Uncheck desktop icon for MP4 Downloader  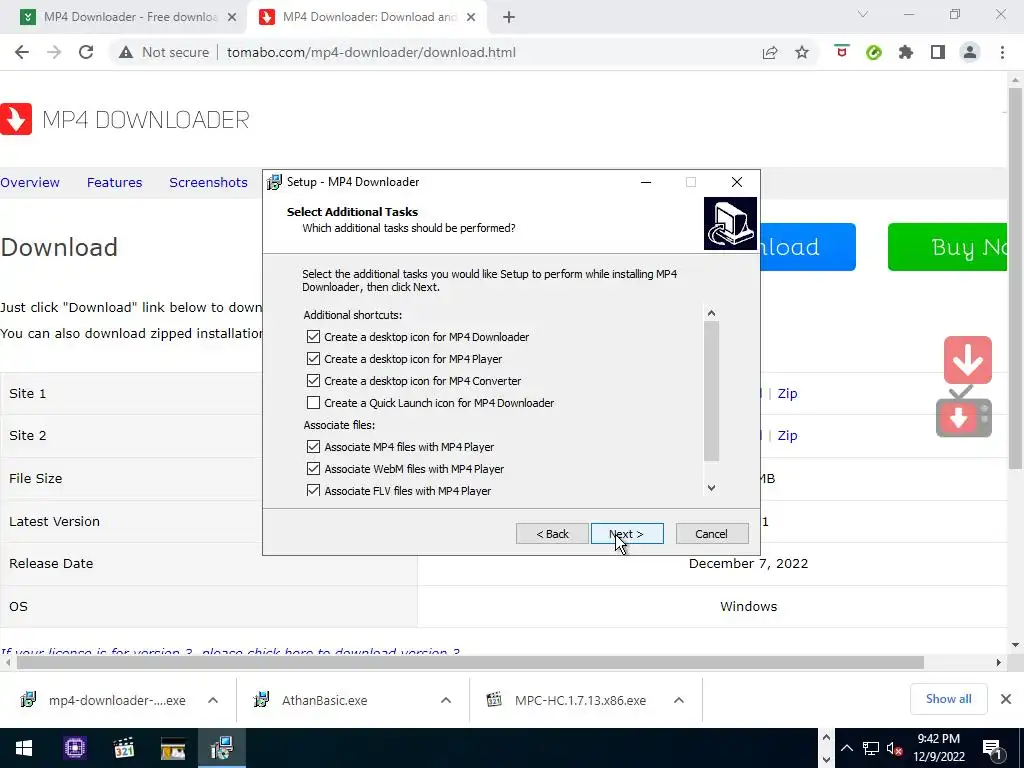pos(313,337)
